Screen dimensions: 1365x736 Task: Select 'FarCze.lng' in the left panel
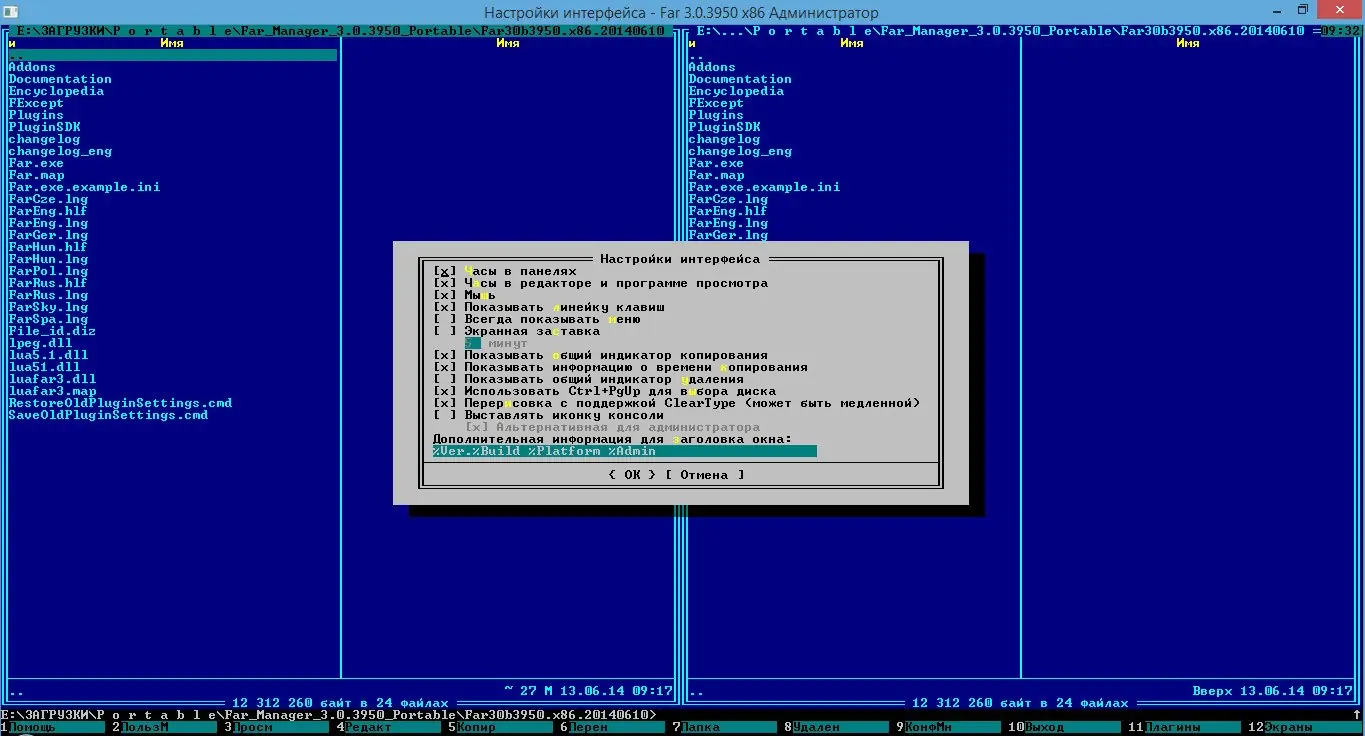click(48, 199)
